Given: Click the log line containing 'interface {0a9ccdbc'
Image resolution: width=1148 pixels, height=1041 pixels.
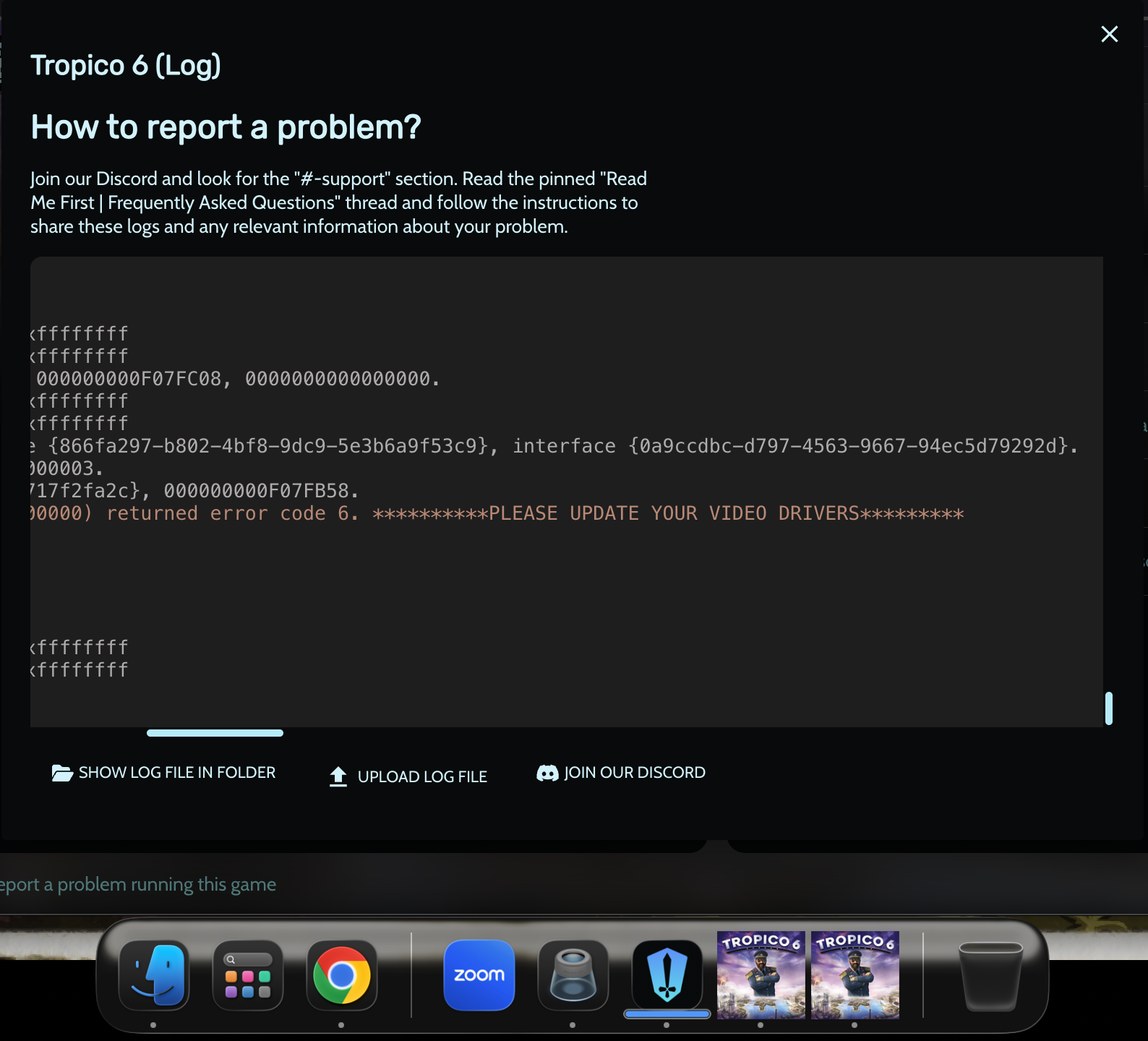Looking at the screenshot, I should click(x=554, y=446).
